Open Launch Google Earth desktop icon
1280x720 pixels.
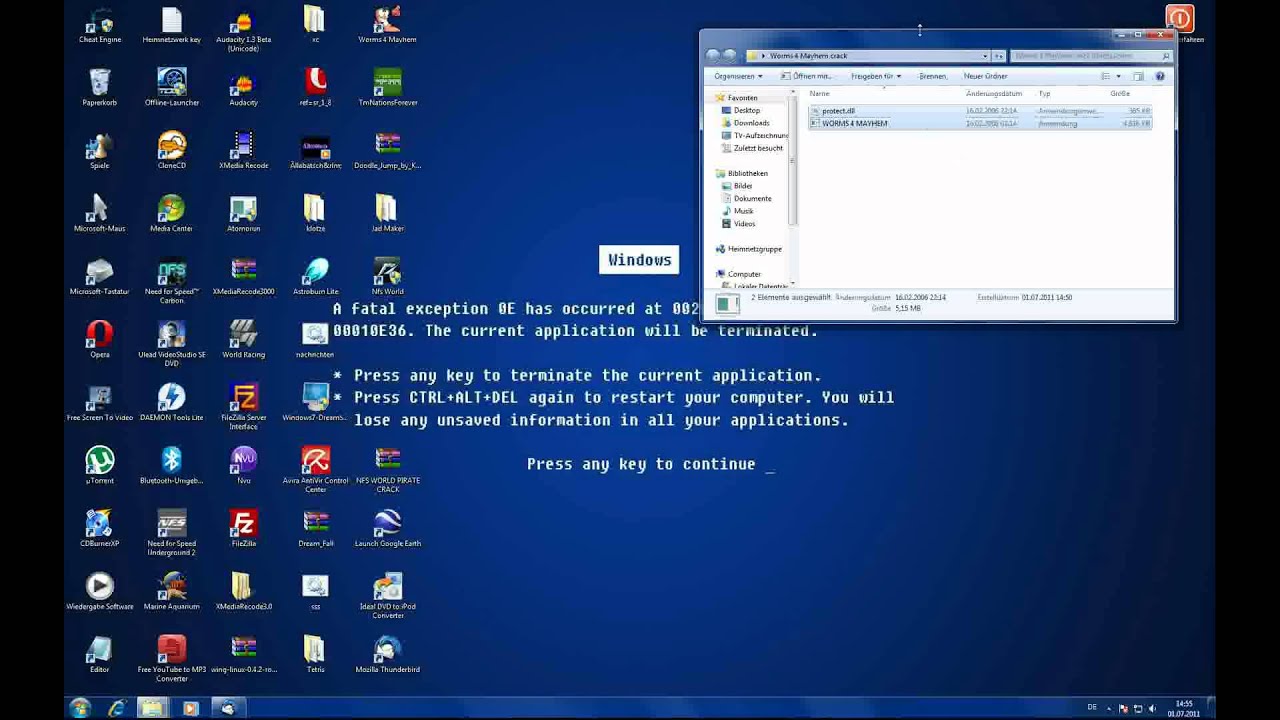click(x=387, y=529)
